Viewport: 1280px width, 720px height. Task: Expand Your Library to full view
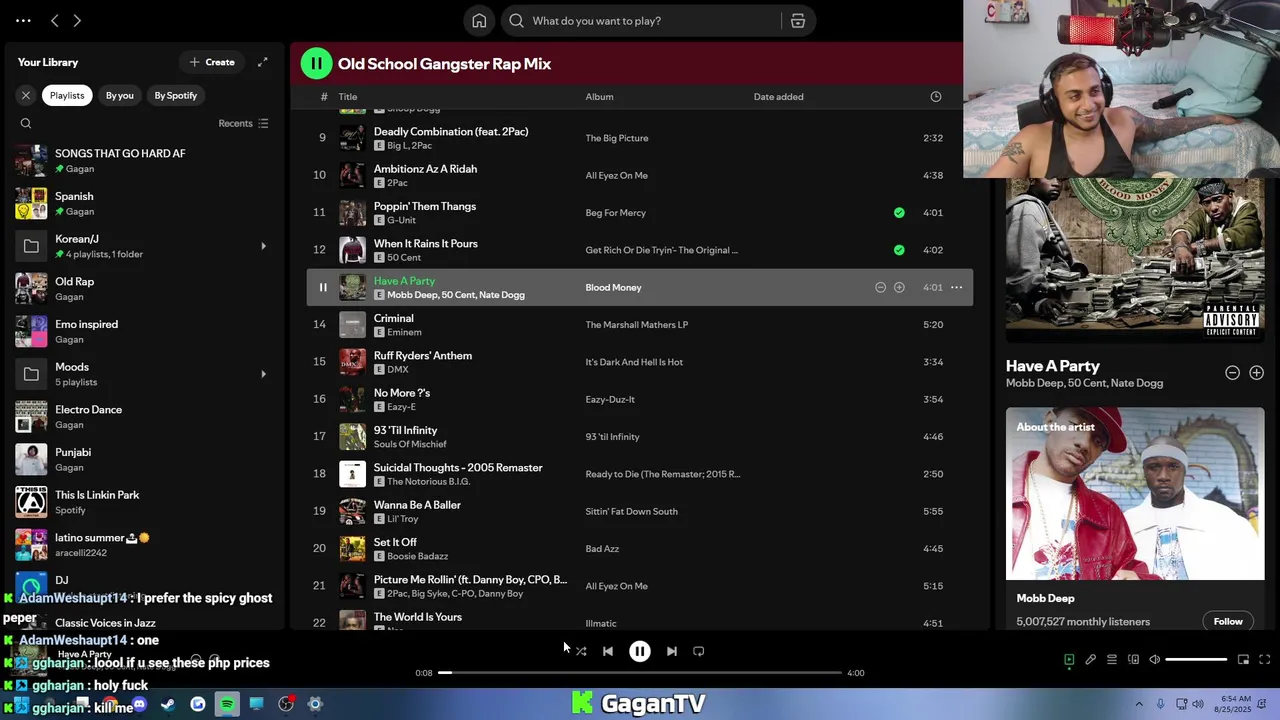tap(262, 62)
